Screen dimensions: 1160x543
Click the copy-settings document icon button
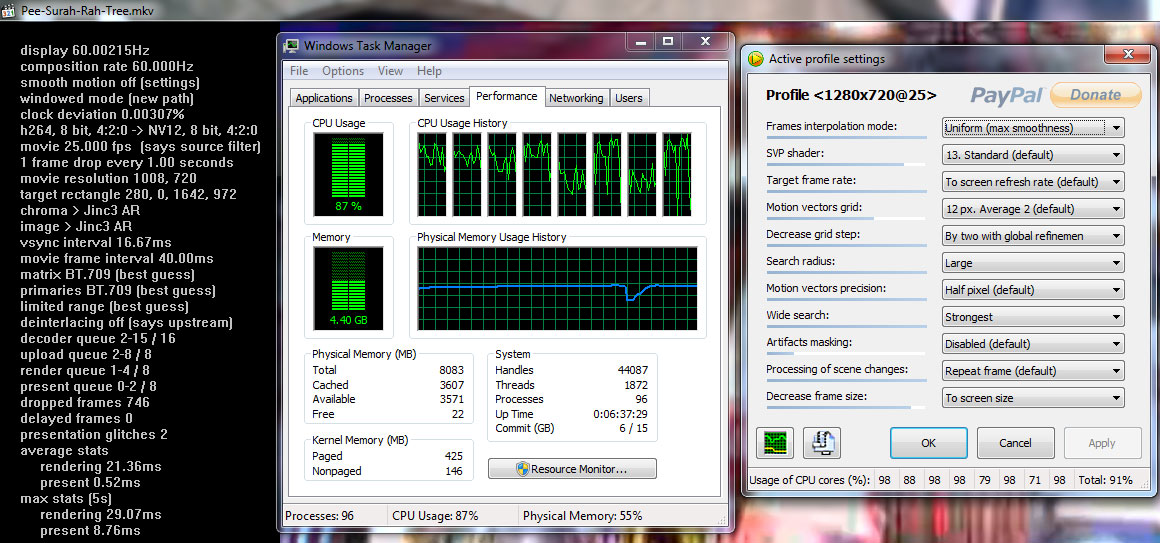821,442
